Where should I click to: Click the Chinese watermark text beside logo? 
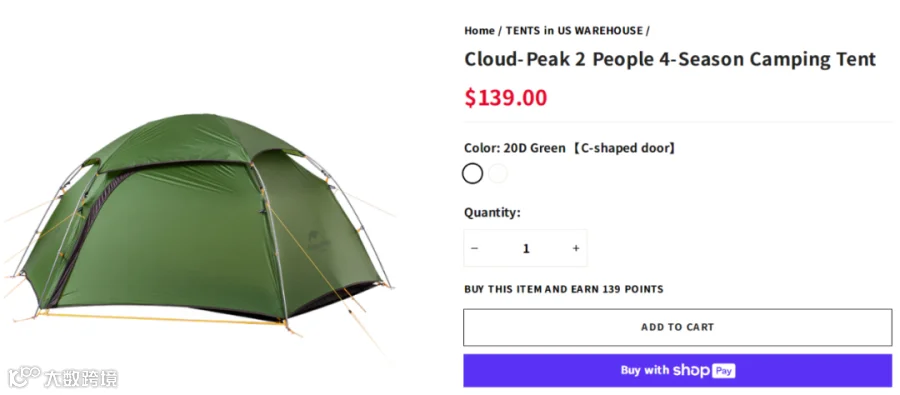click(x=81, y=378)
